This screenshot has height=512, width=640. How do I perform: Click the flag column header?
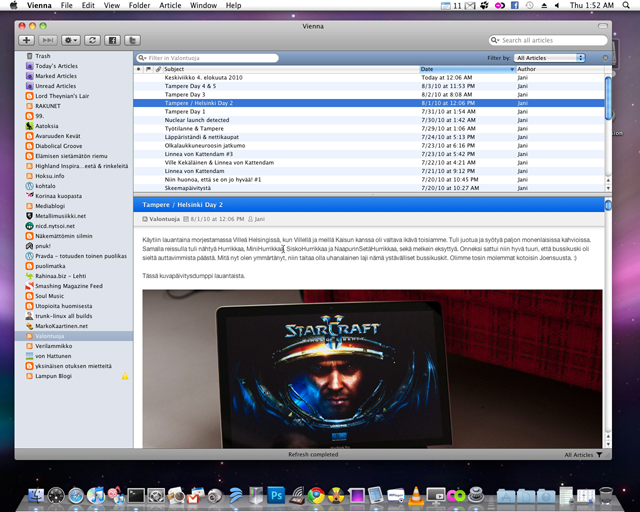[149, 69]
